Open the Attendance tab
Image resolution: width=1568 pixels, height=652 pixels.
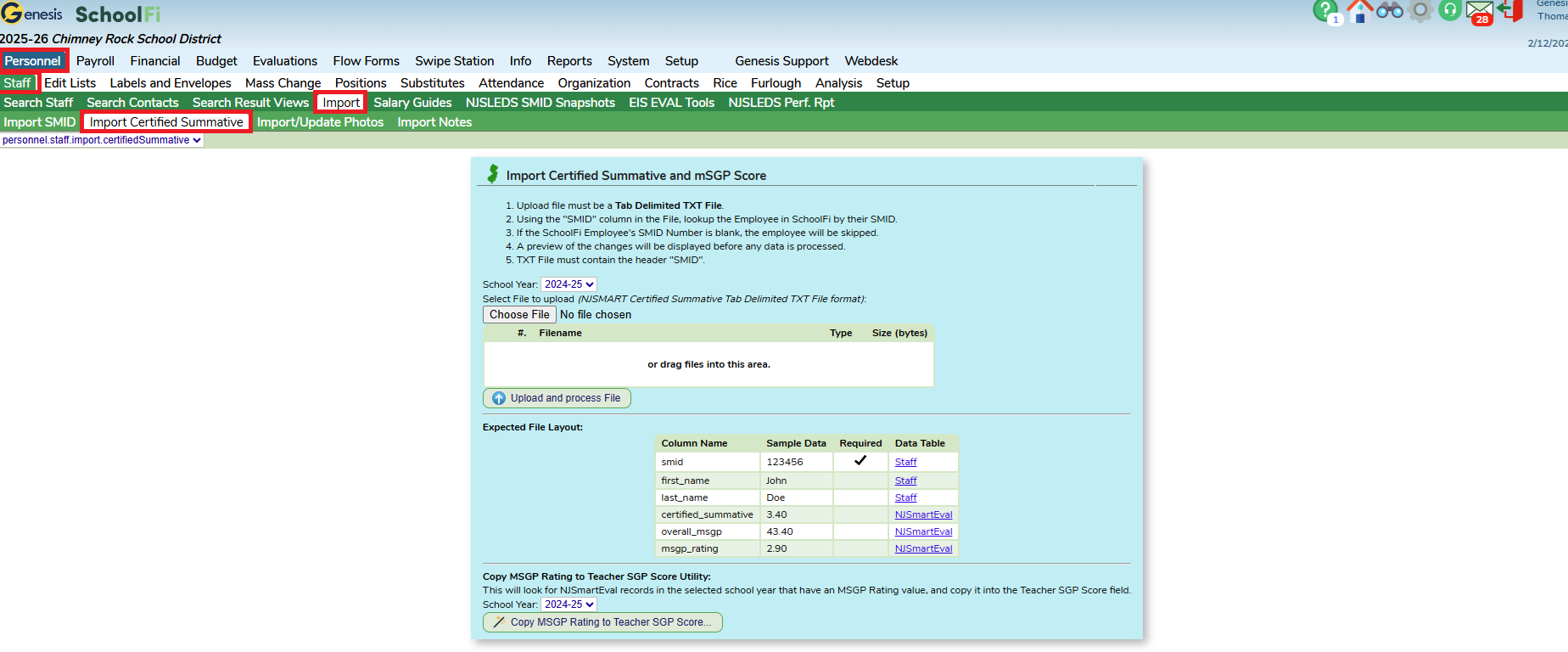(x=511, y=83)
